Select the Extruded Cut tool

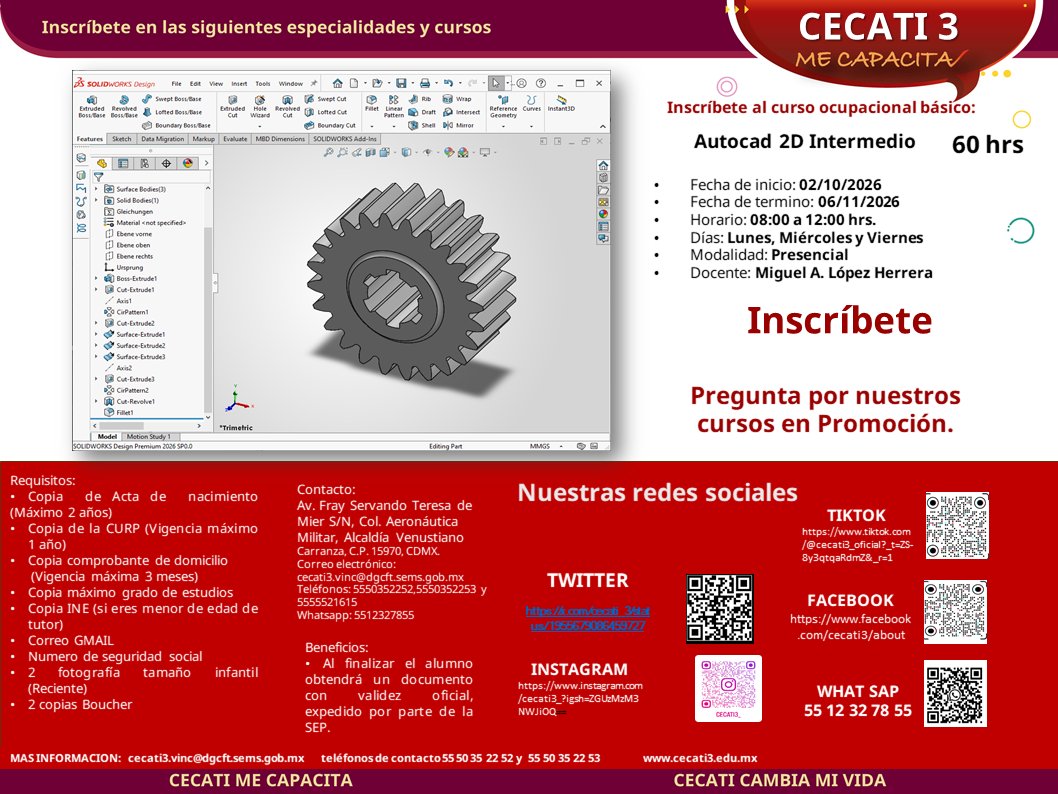(233, 107)
